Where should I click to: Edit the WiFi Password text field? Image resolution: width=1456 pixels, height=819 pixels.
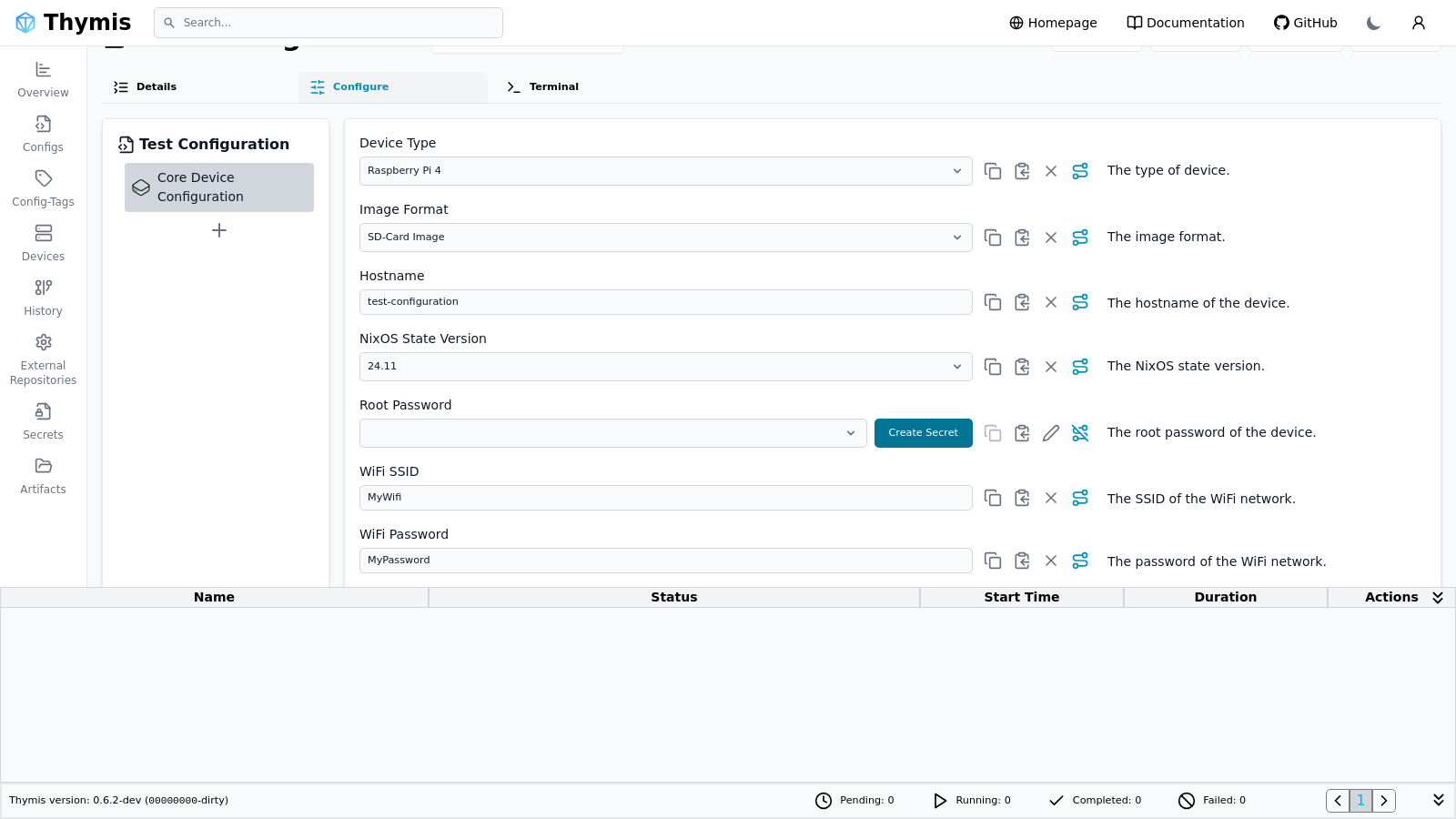click(665, 561)
